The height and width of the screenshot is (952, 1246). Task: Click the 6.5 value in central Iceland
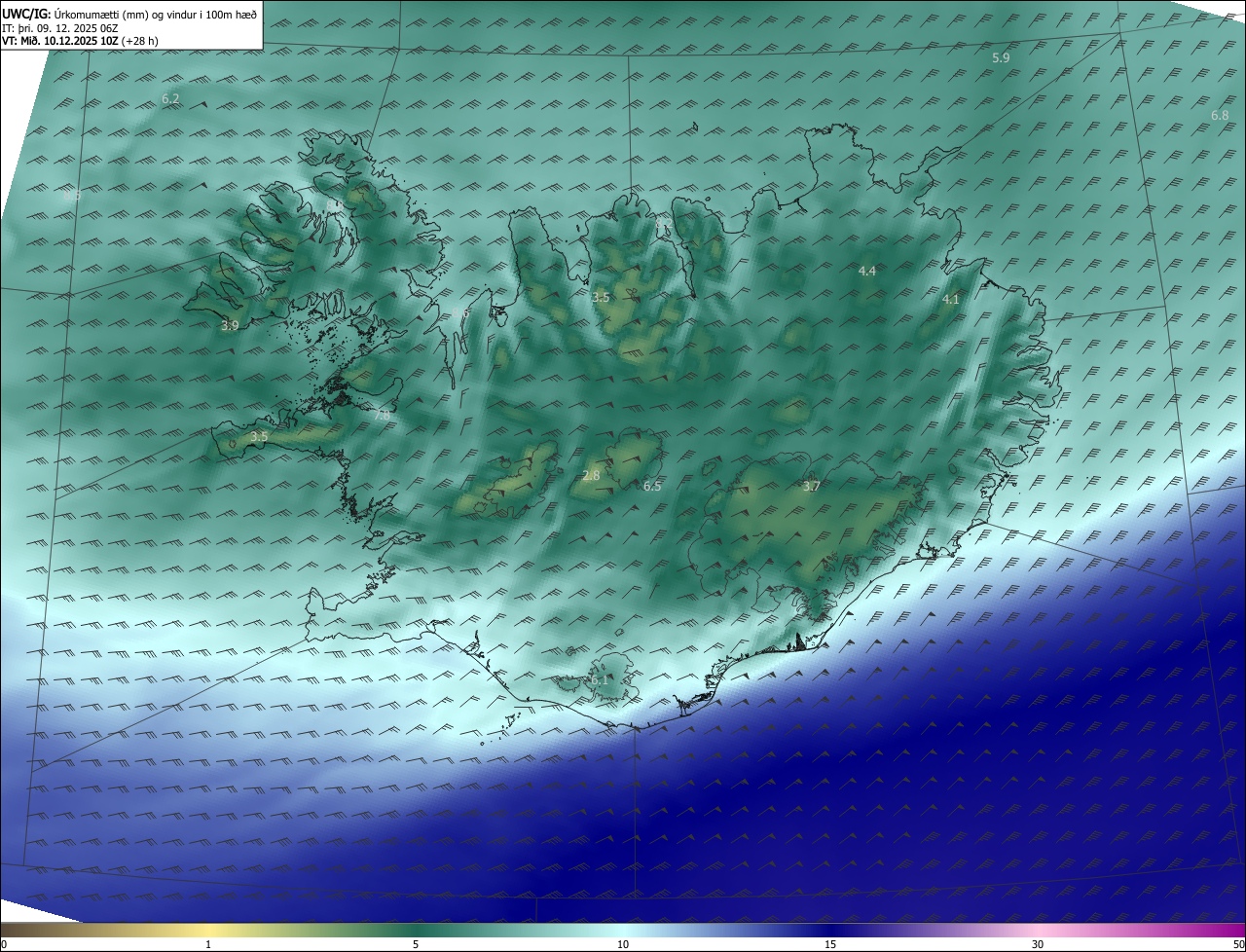(652, 487)
